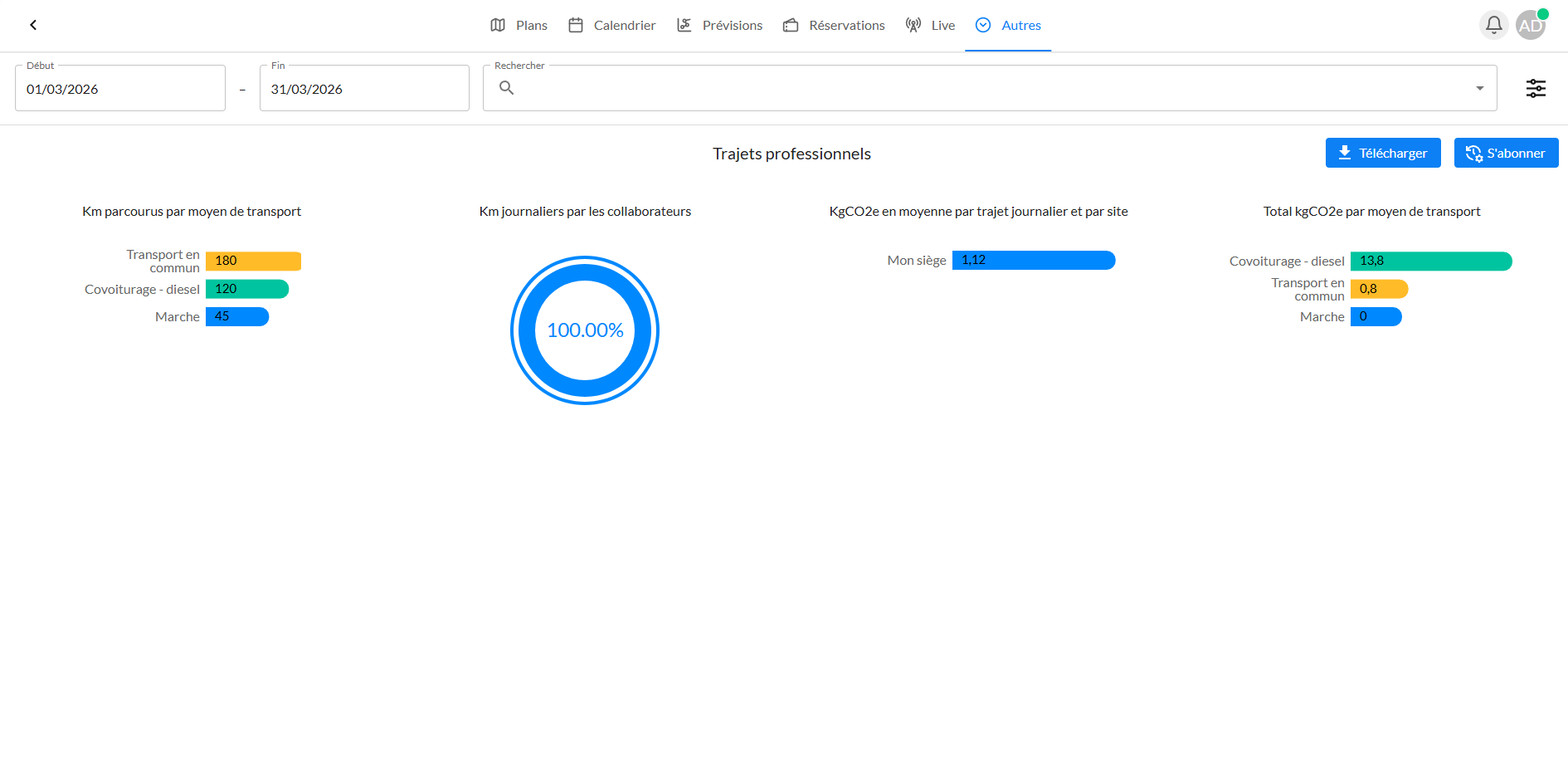Click the 100.00% donut chart
Viewport: 1568px width, 777px height.
click(x=584, y=330)
